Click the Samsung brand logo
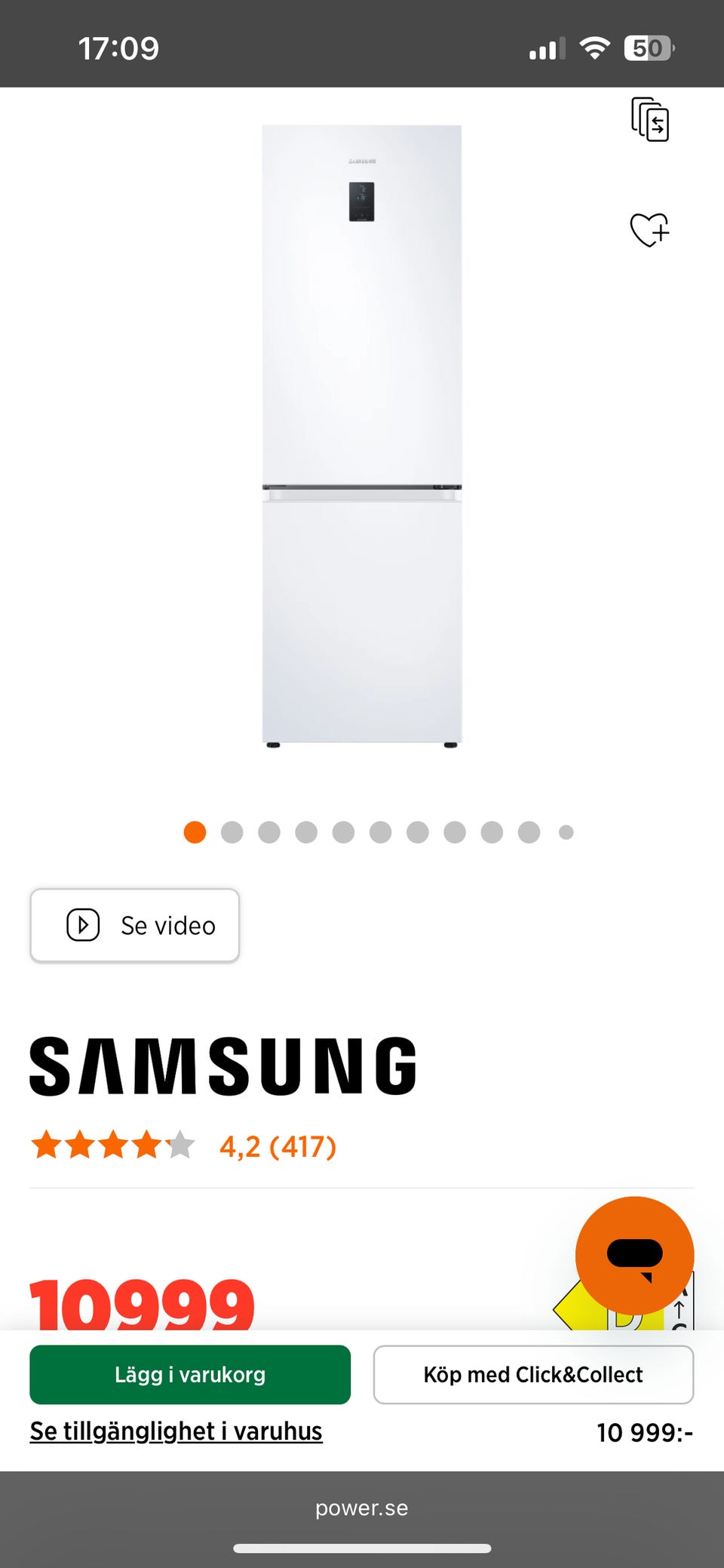This screenshot has width=724, height=1568. 223,1065
